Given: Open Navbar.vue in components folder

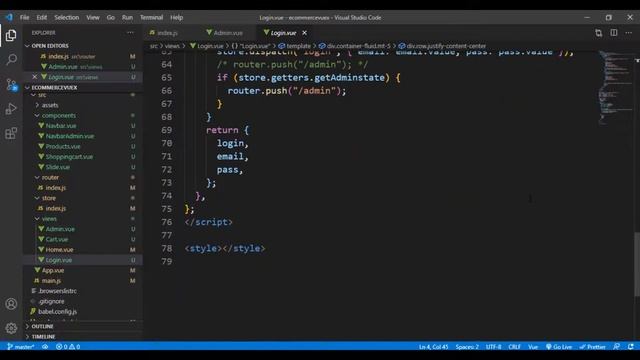Looking at the screenshot, I should click(60, 126).
